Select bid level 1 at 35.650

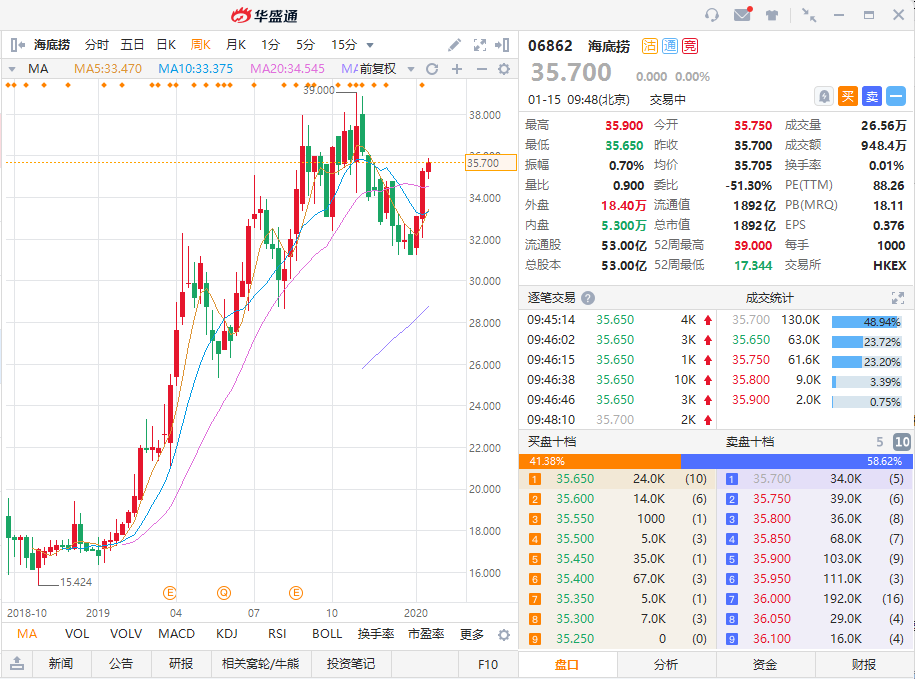tap(617, 479)
